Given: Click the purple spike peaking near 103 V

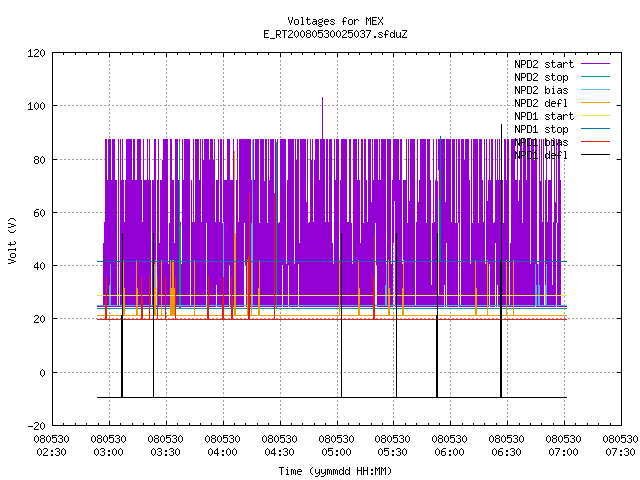Looking at the screenshot, I should point(322,118).
